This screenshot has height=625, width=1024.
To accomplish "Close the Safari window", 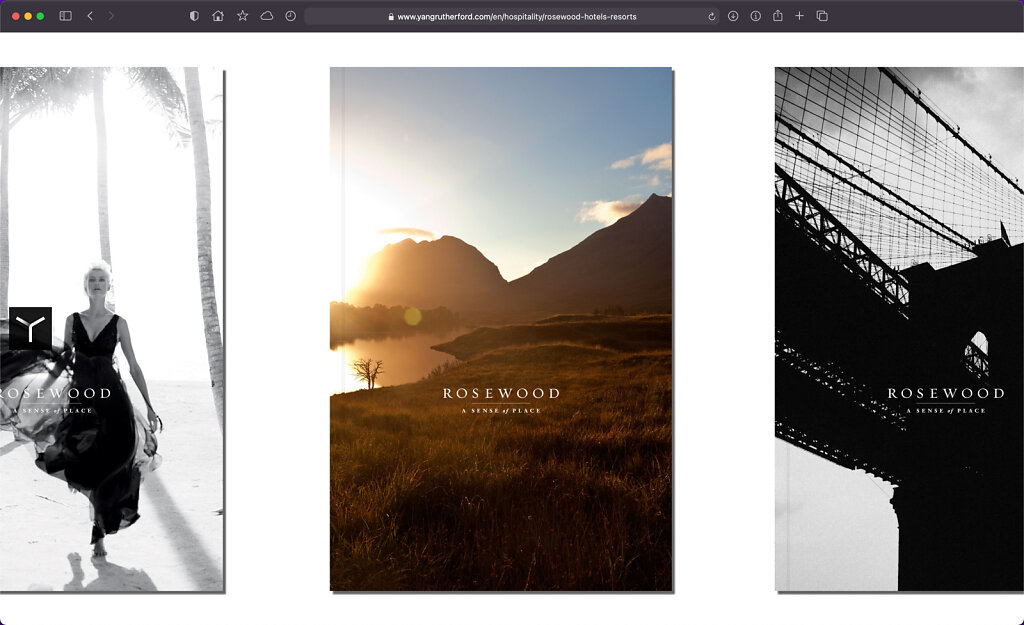I will click(x=16, y=16).
